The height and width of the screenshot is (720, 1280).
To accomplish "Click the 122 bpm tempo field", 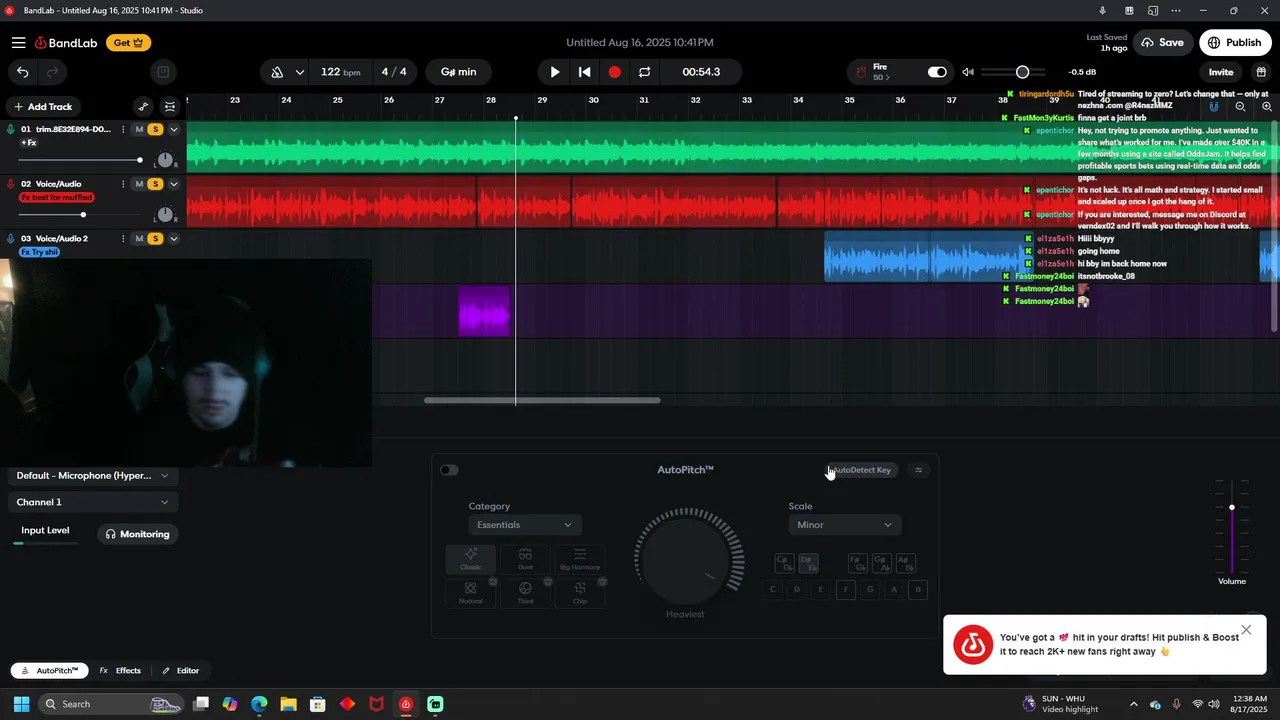I will tap(340, 72).
